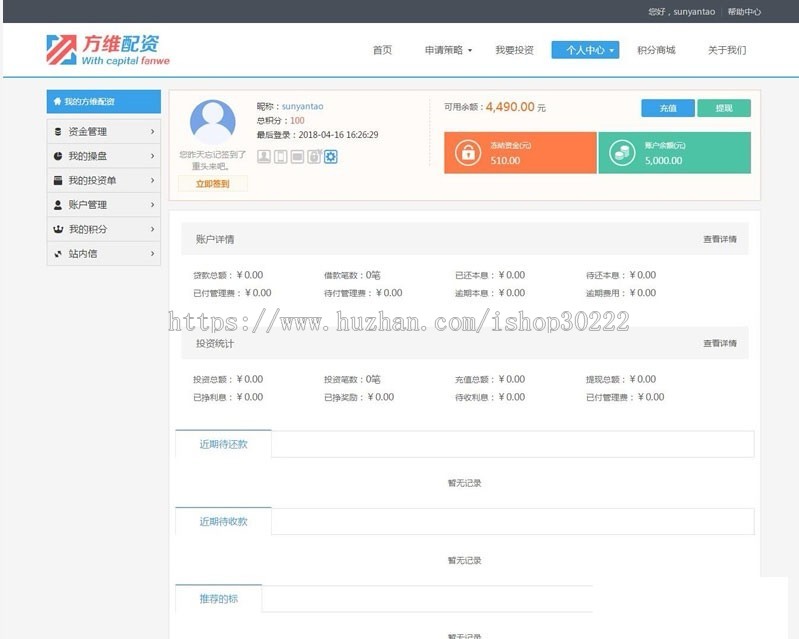Select the 近期待收款 tab
The width and height of the screenshot is (799, 639).
click(223, 521)
